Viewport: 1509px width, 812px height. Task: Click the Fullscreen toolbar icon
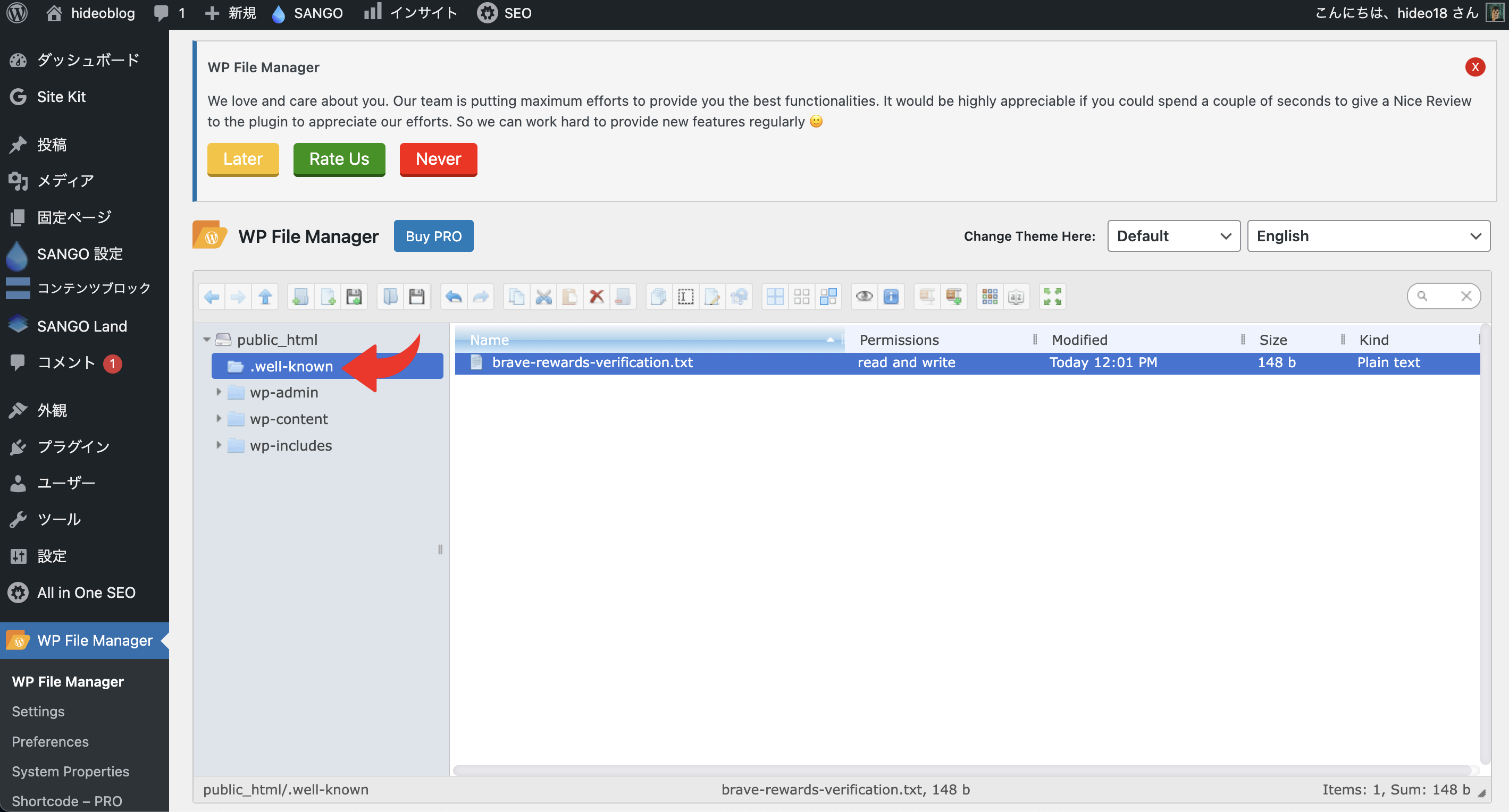tap(1053, 297)
